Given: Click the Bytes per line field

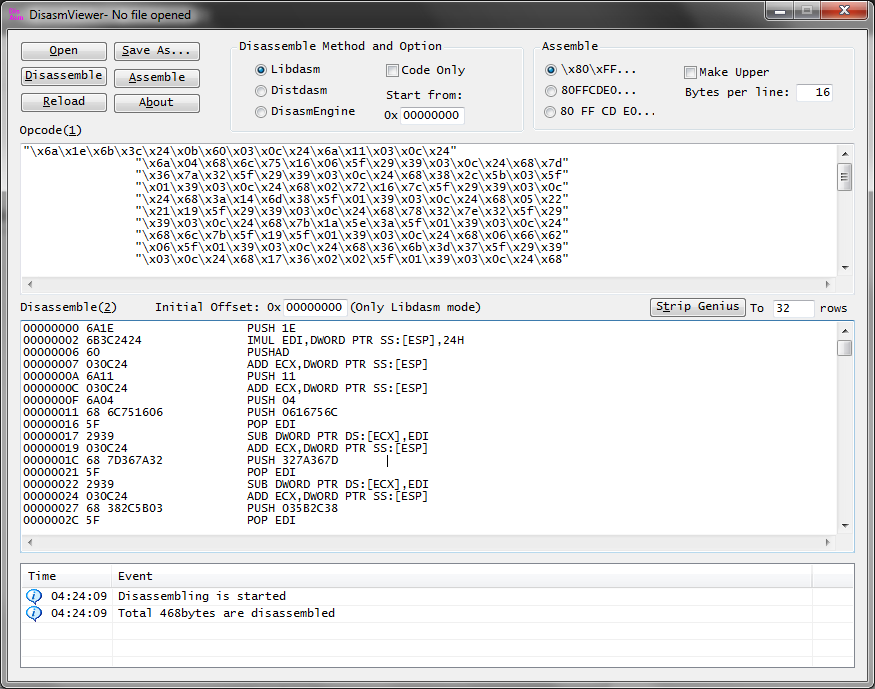Looking at the screenshot, I should 814,93.
